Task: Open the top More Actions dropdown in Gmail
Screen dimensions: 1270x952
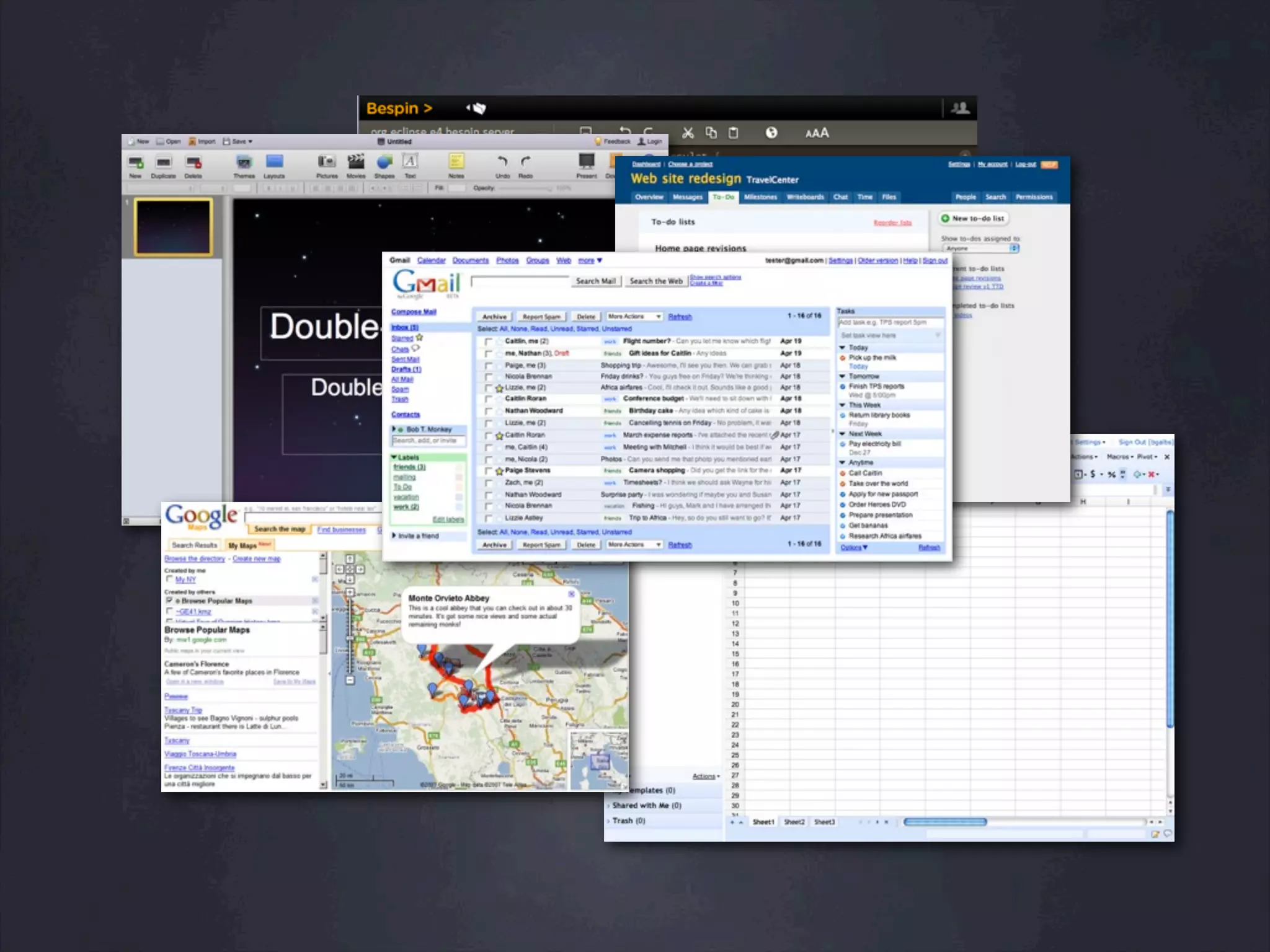Action: [634, 317]
